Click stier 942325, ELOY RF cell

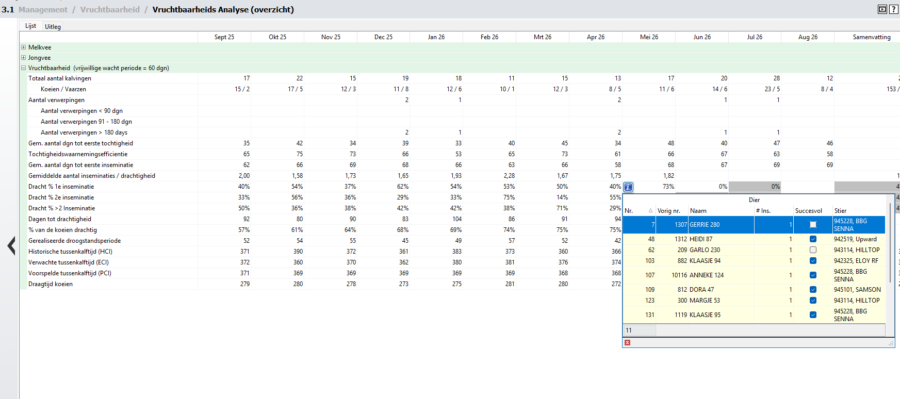tap(856, 261)
